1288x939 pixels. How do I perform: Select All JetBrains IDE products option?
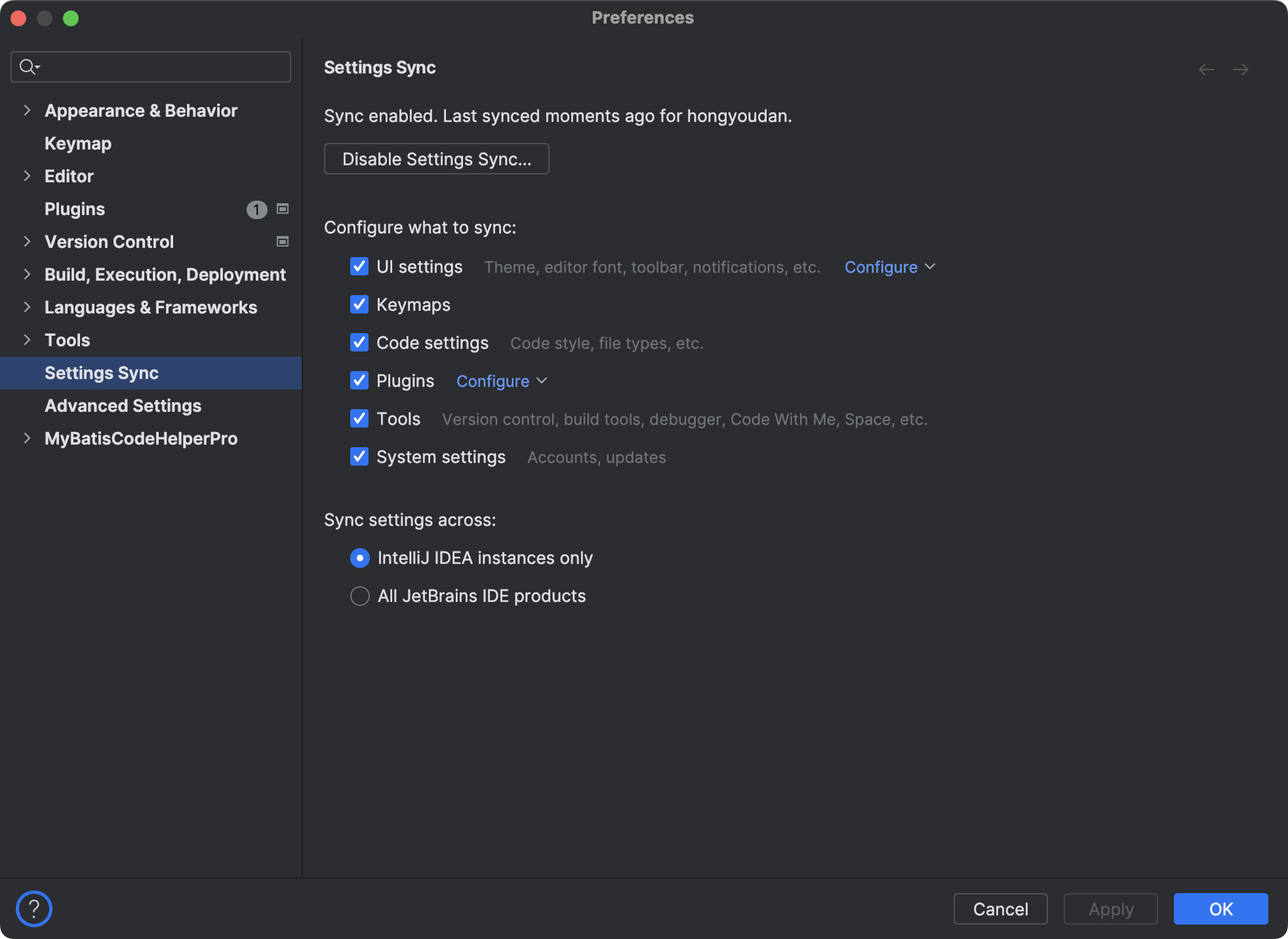pyautogui.click(x=360, y=596)
